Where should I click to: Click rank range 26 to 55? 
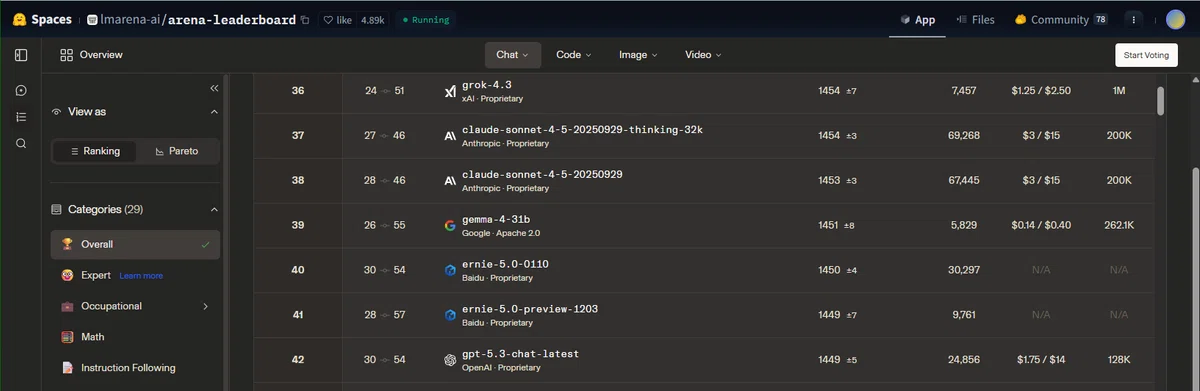tap(384, 226)
